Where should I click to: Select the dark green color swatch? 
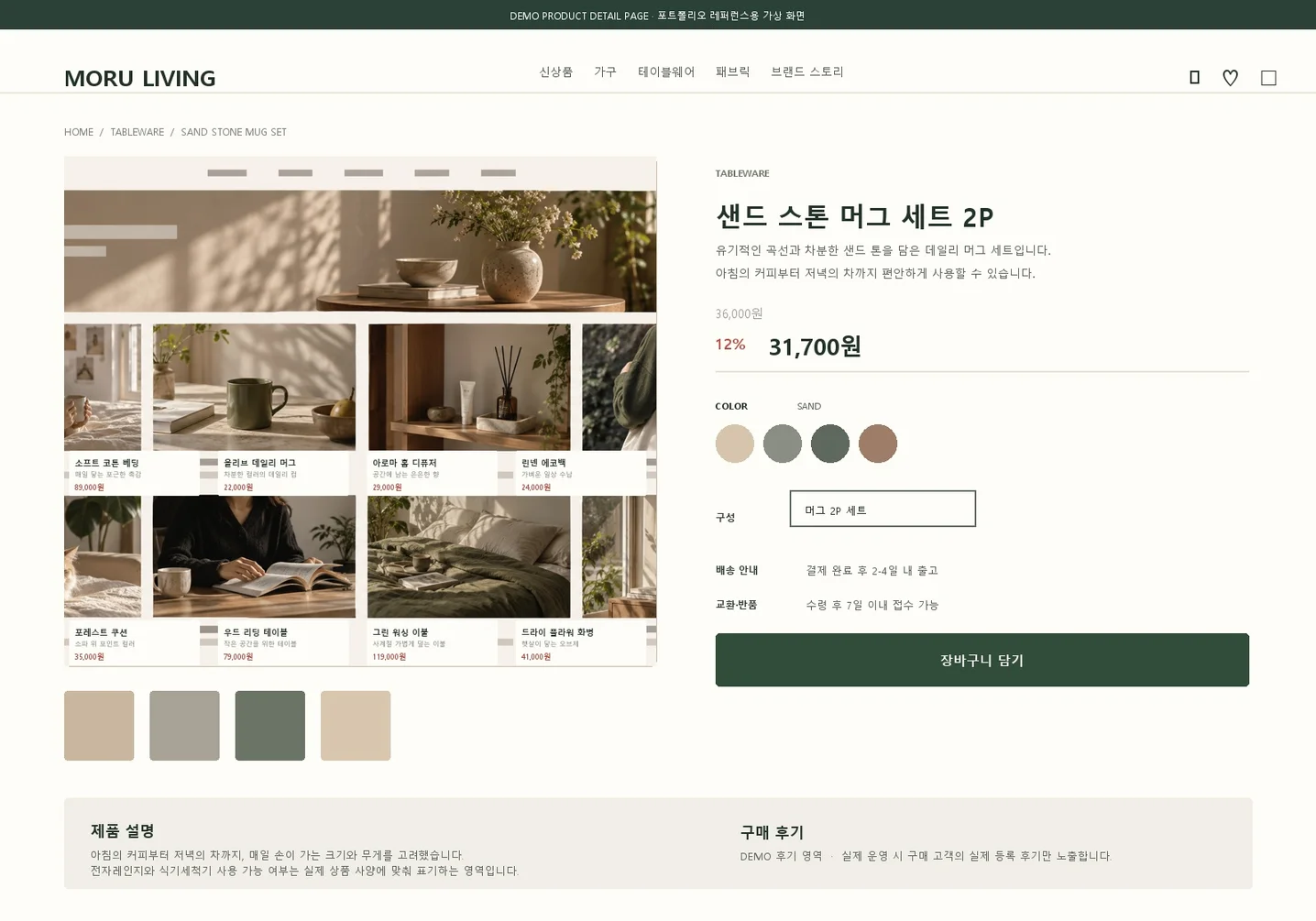coord(830,444)
